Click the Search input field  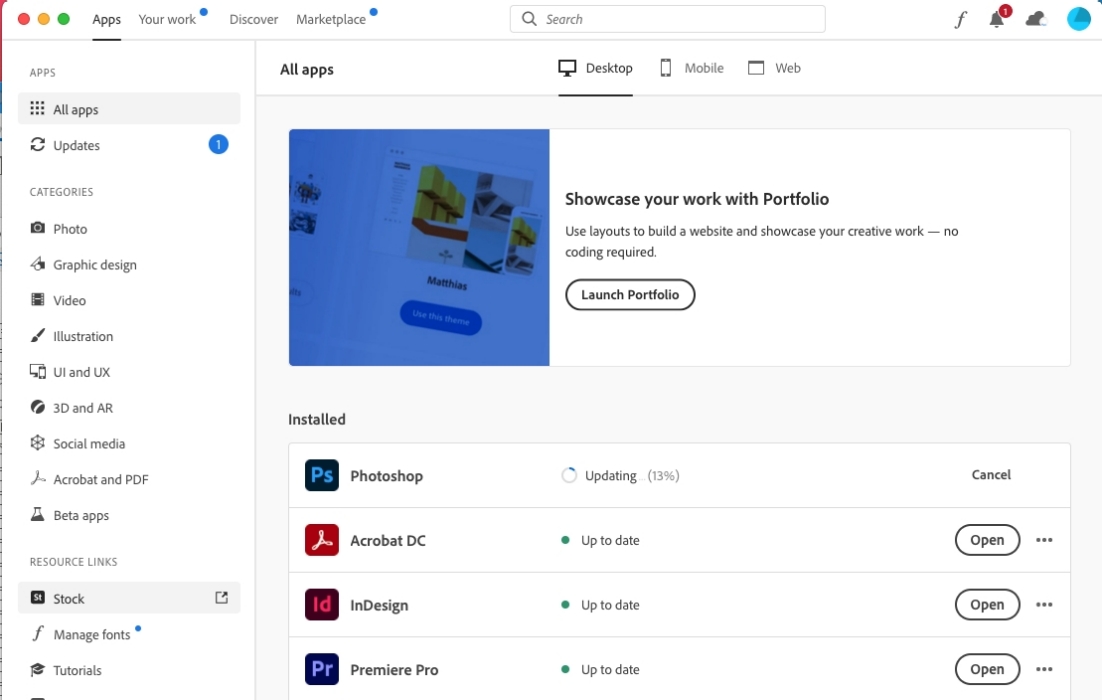point(680,19)
